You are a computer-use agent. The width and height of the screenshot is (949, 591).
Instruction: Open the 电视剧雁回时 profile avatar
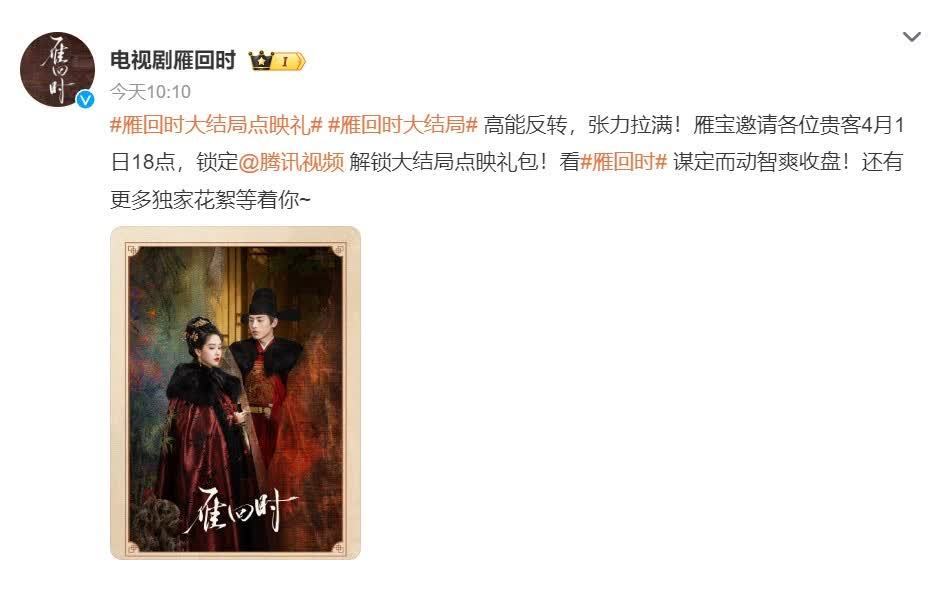57,69
